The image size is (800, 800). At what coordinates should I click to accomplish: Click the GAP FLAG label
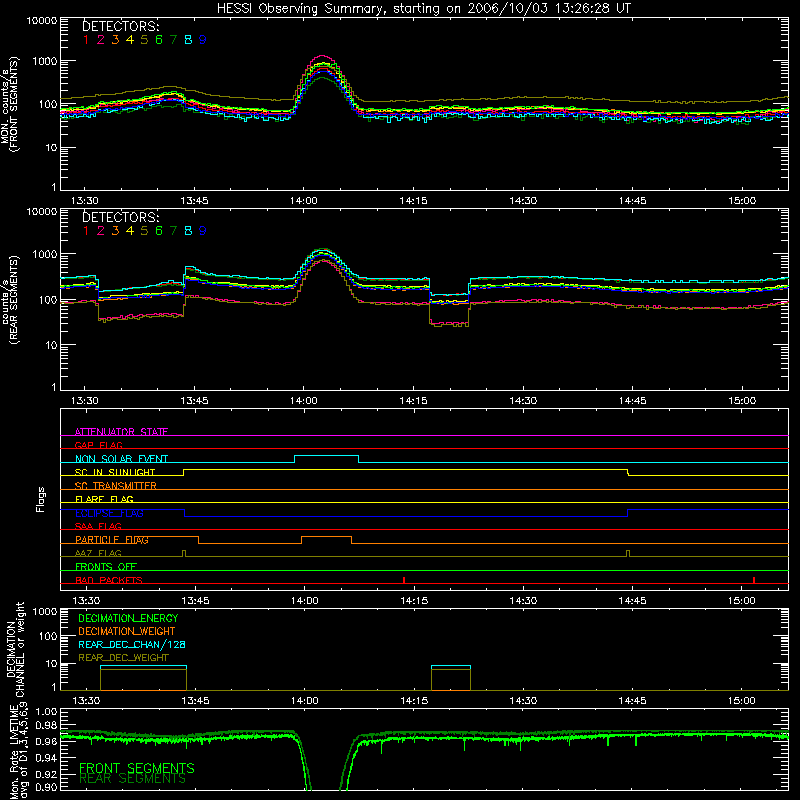tap(98, 445)
